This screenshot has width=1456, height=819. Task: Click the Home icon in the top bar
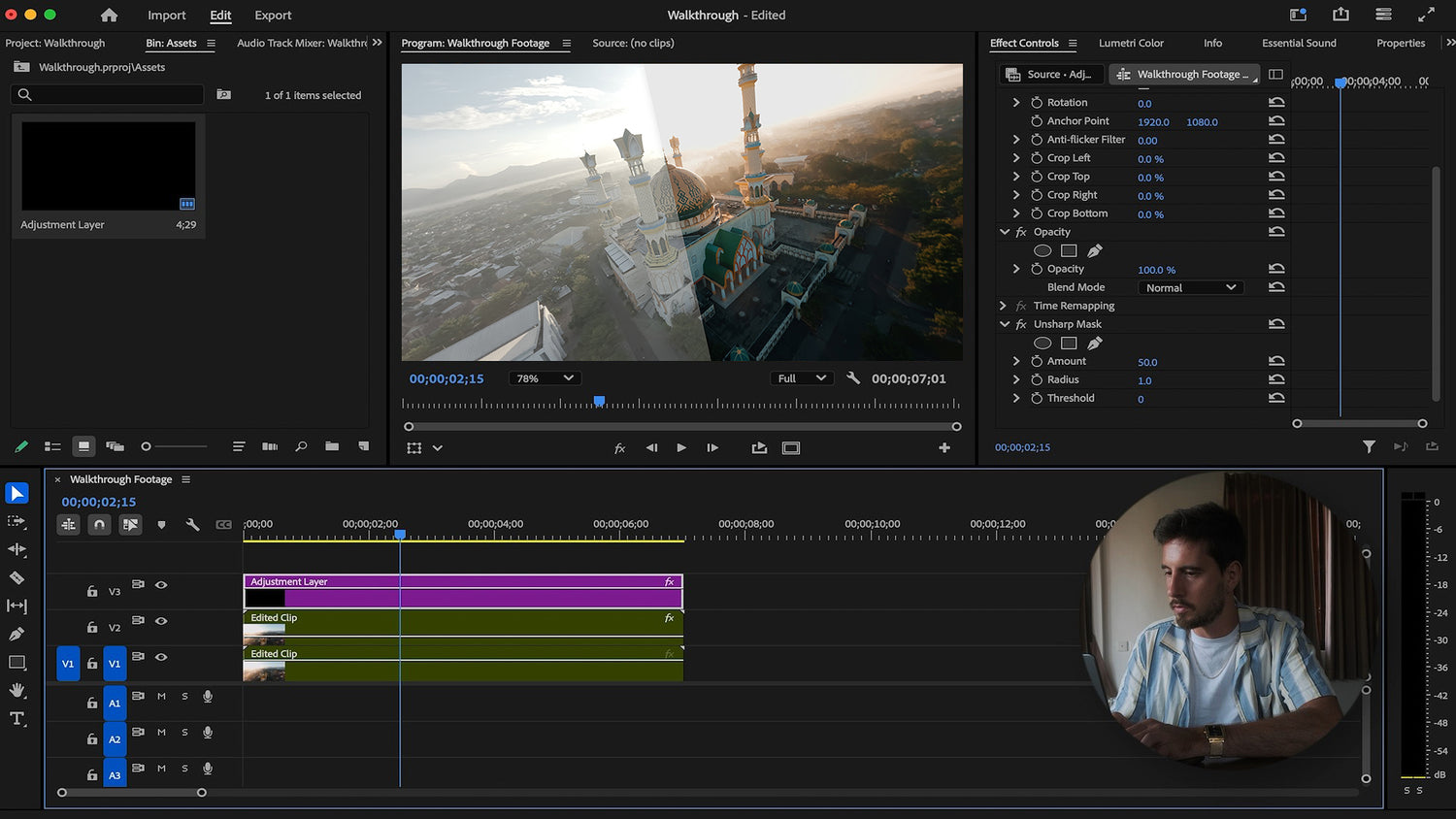click(109, 16)
